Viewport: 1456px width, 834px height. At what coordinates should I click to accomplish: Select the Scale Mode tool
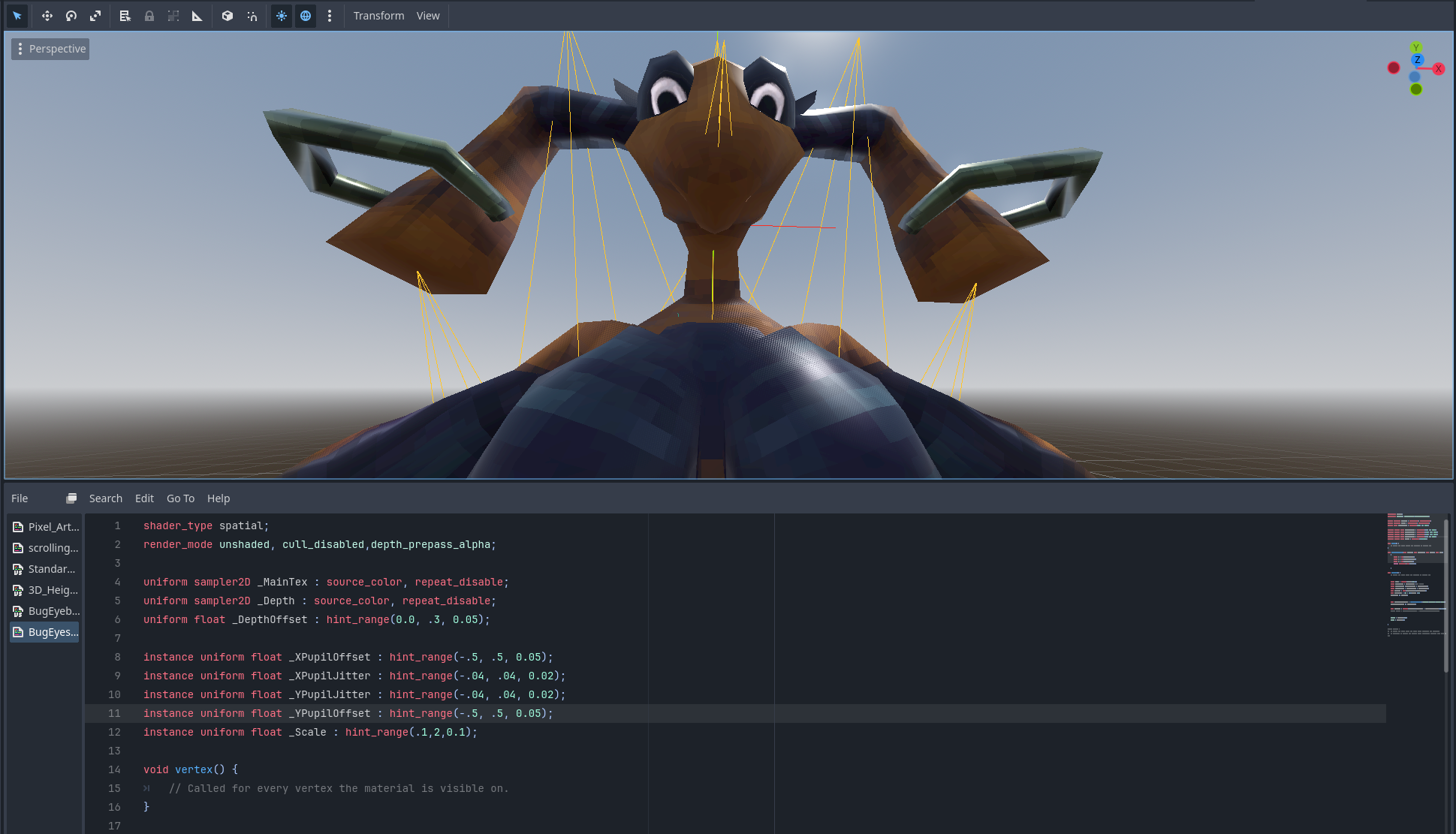[x=95, y=16]
